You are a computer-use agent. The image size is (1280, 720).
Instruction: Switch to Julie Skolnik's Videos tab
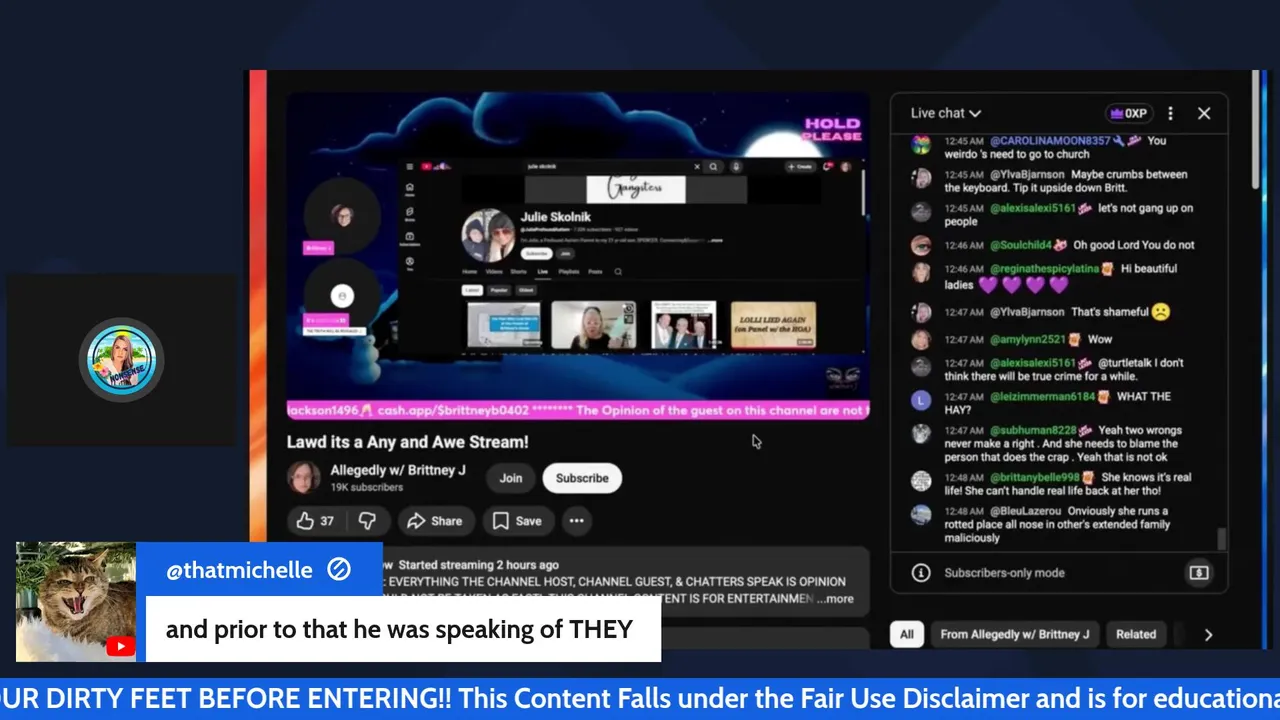[x=494, y=272]
